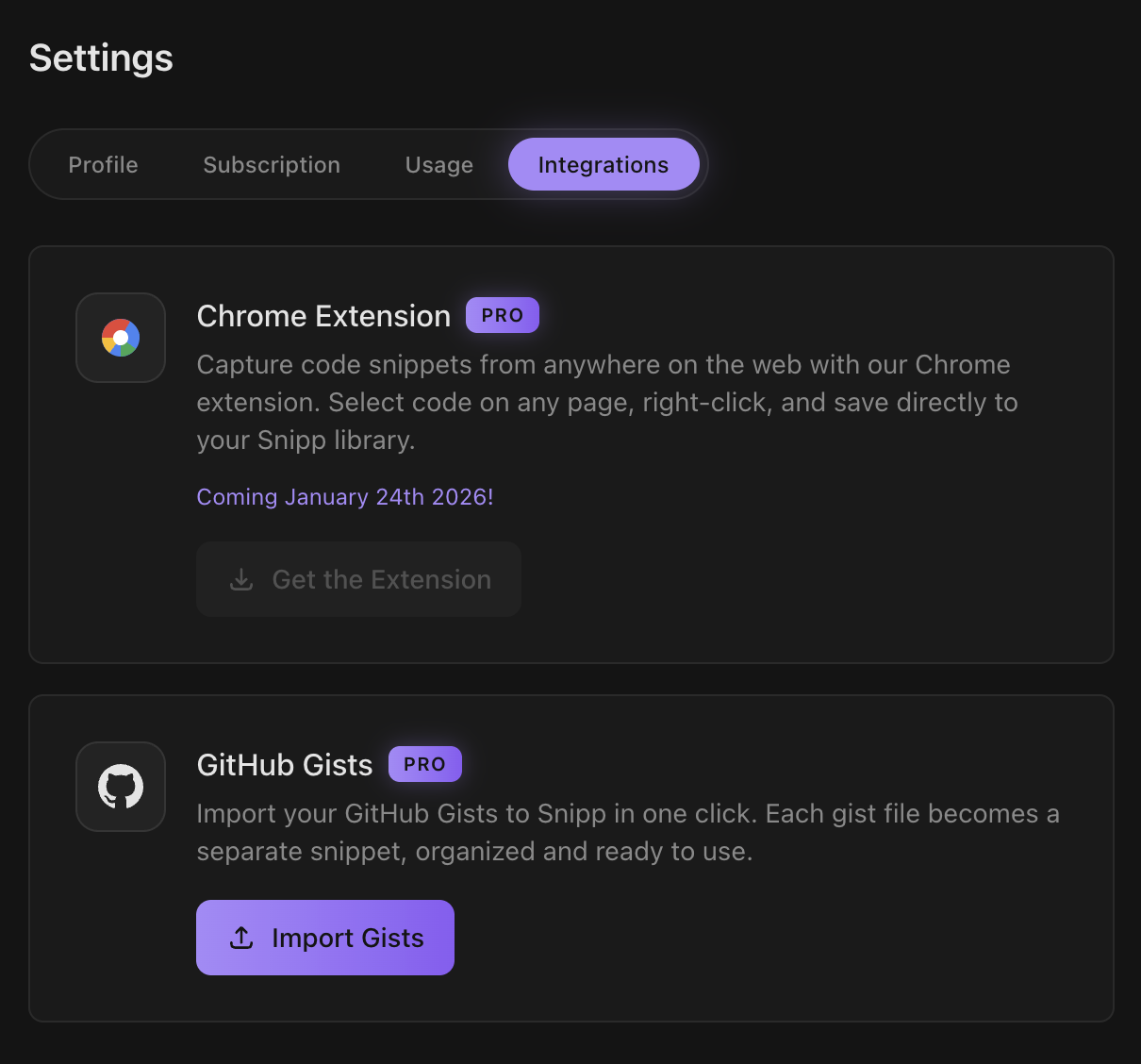1141x1064 pixels.
Task: Click the Settings page heading
Action: (x=100, y=58)
